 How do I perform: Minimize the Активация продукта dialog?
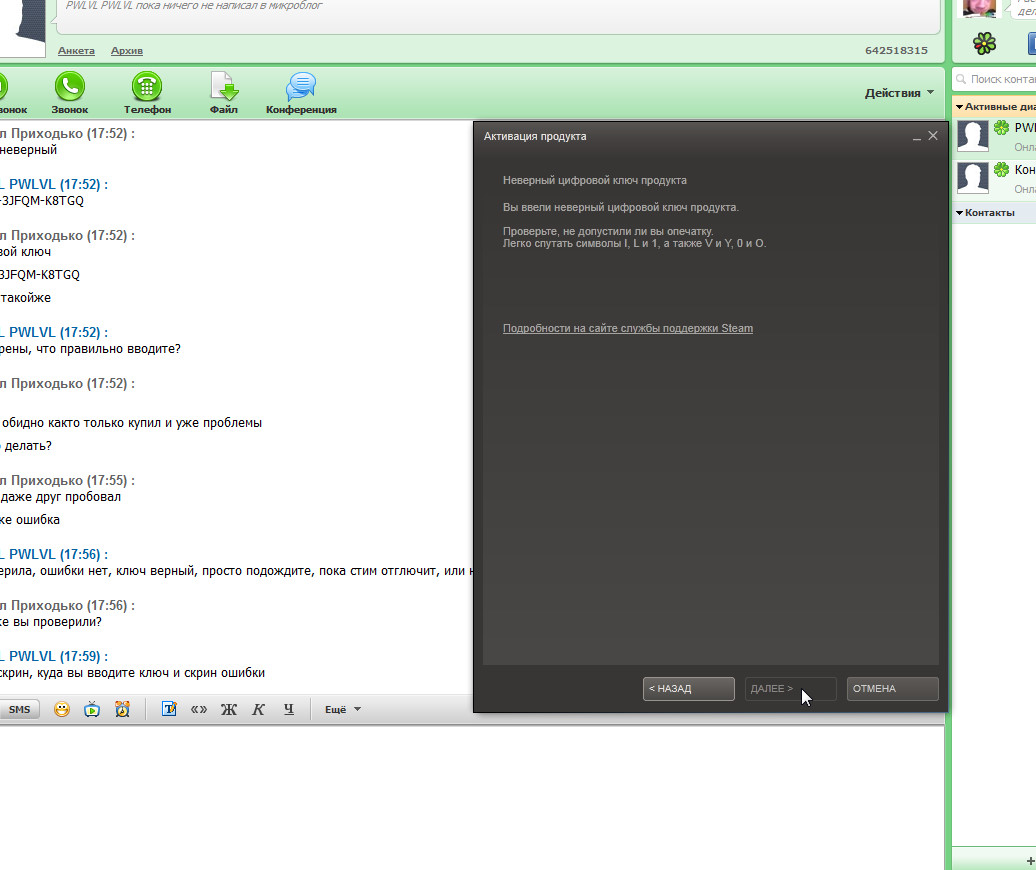click(x=916, y=136)
